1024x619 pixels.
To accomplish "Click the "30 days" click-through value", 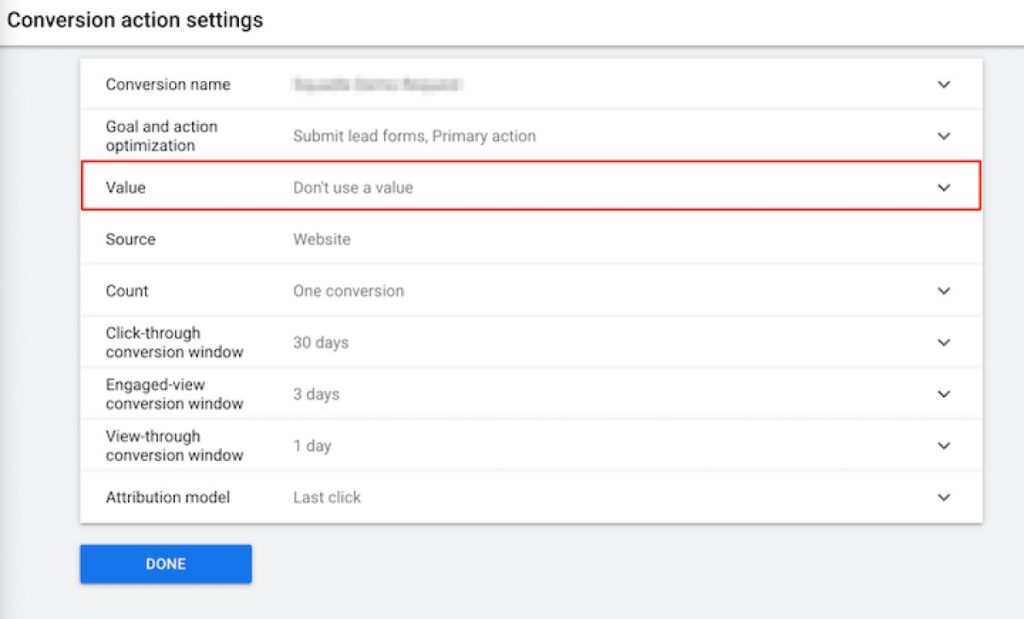I will pyautogui.click(x=320, y=342).
